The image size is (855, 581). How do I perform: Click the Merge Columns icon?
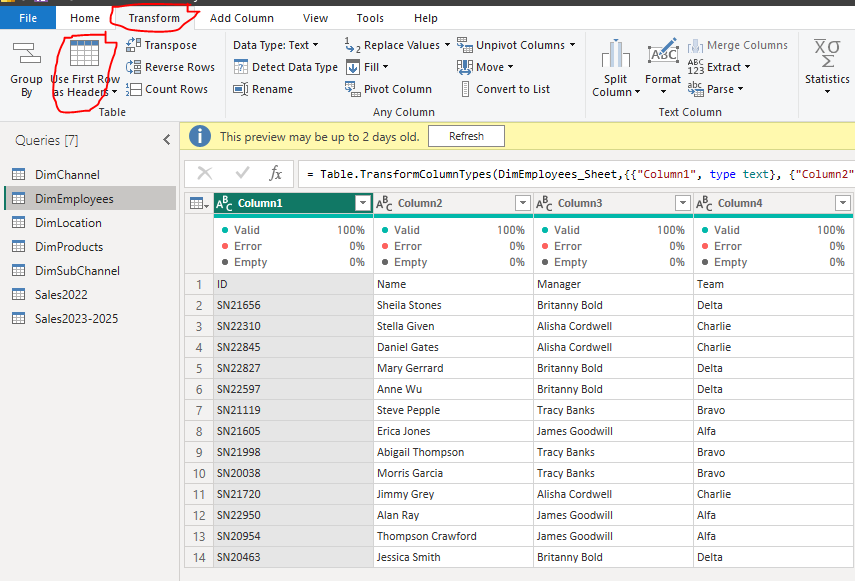[x=695, y=45]
